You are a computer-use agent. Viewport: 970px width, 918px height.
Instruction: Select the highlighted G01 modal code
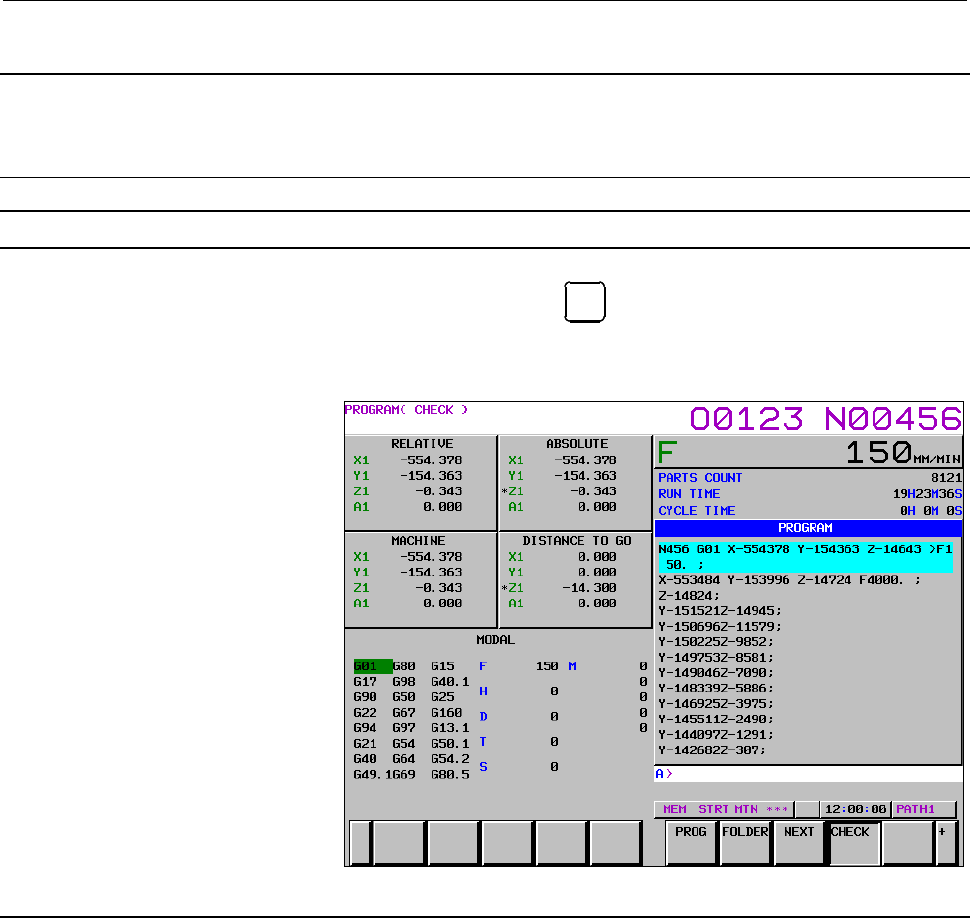pyautogui.click(x=372, y=666)
